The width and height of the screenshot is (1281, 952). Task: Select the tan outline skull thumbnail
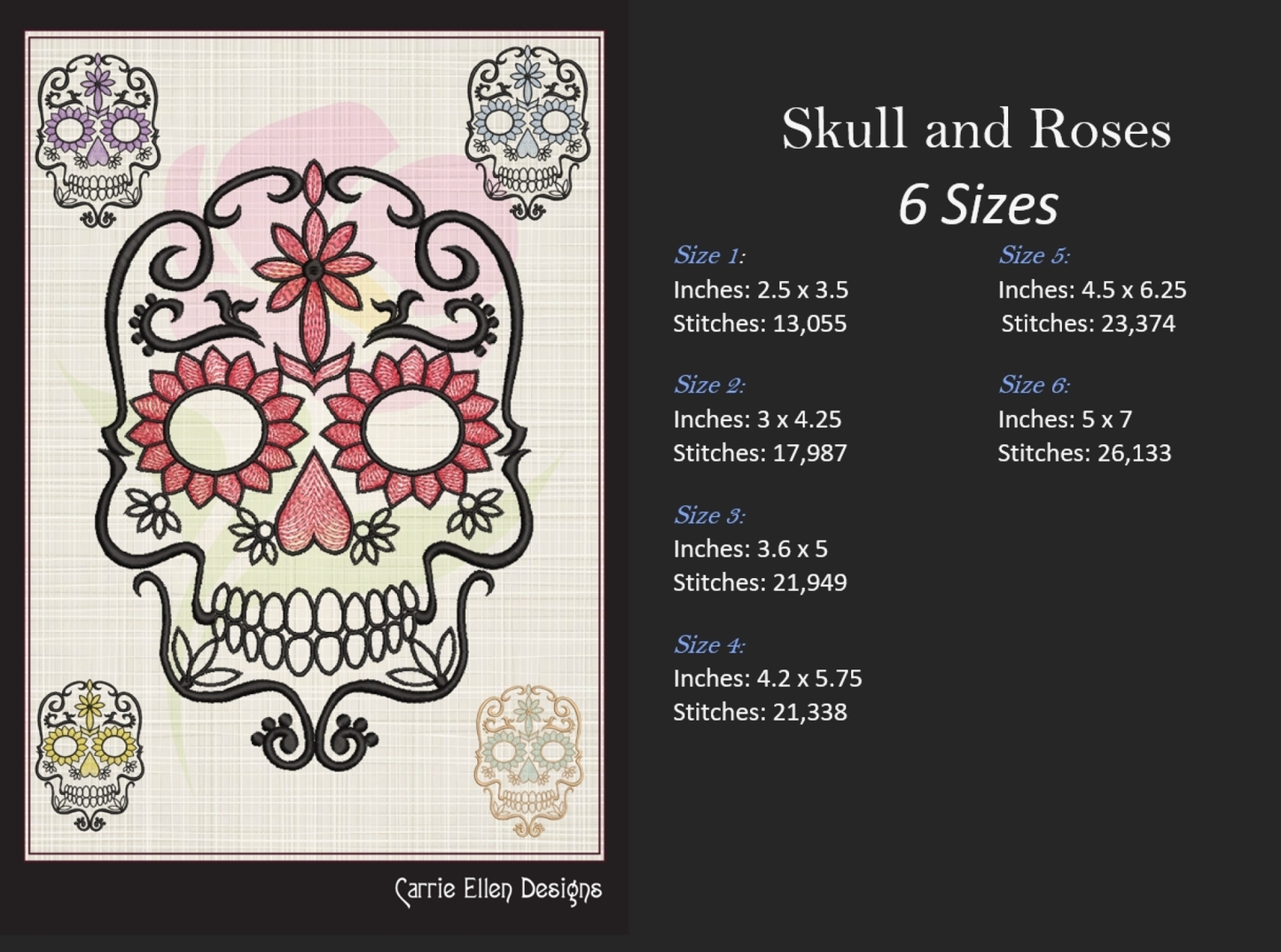(x=528, y=760)
